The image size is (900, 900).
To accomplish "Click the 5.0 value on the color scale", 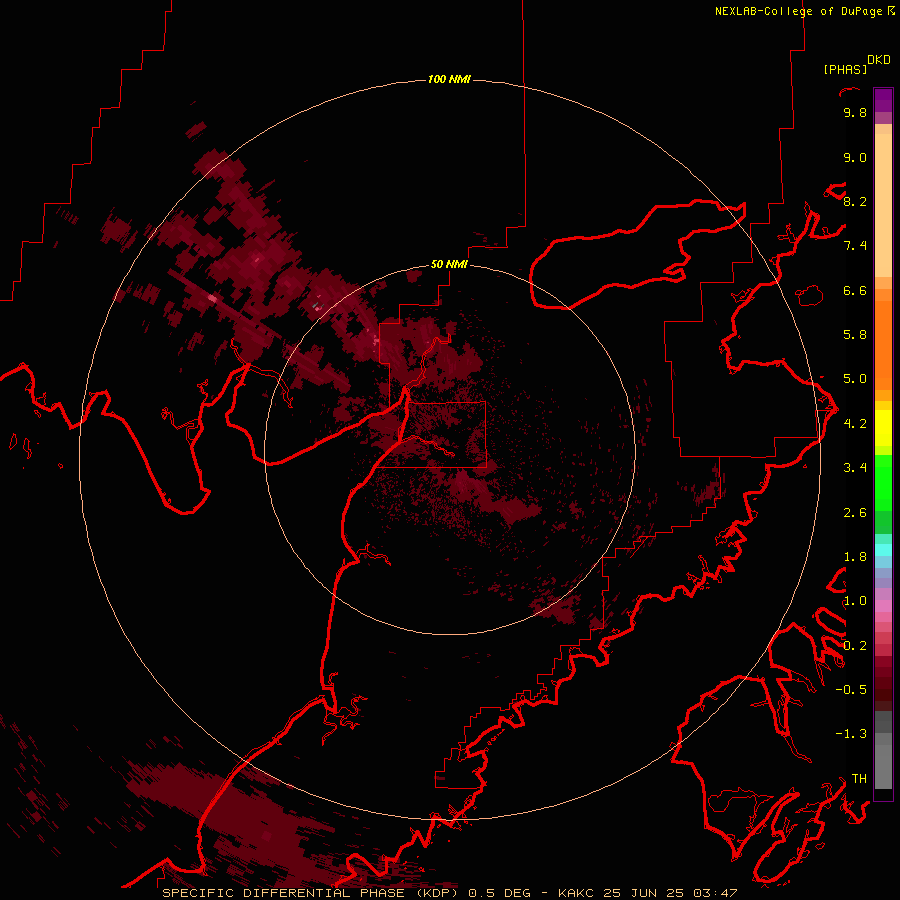I will click(x=855, y=379).
